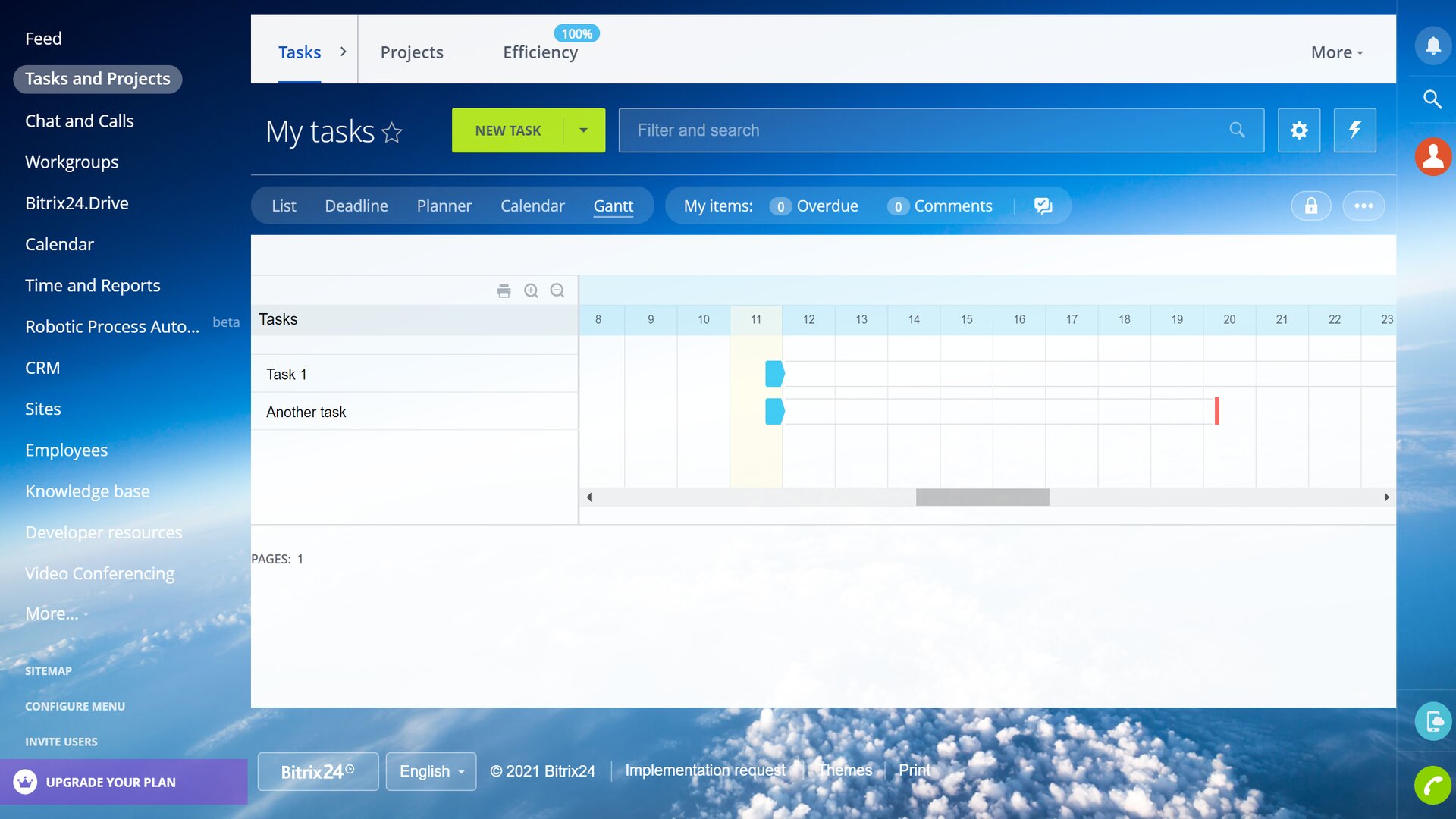The height and width of the screenshot is (819, 1456).
Task: Expand the Tasks arrow next to tab
Action: pos(342,52)
